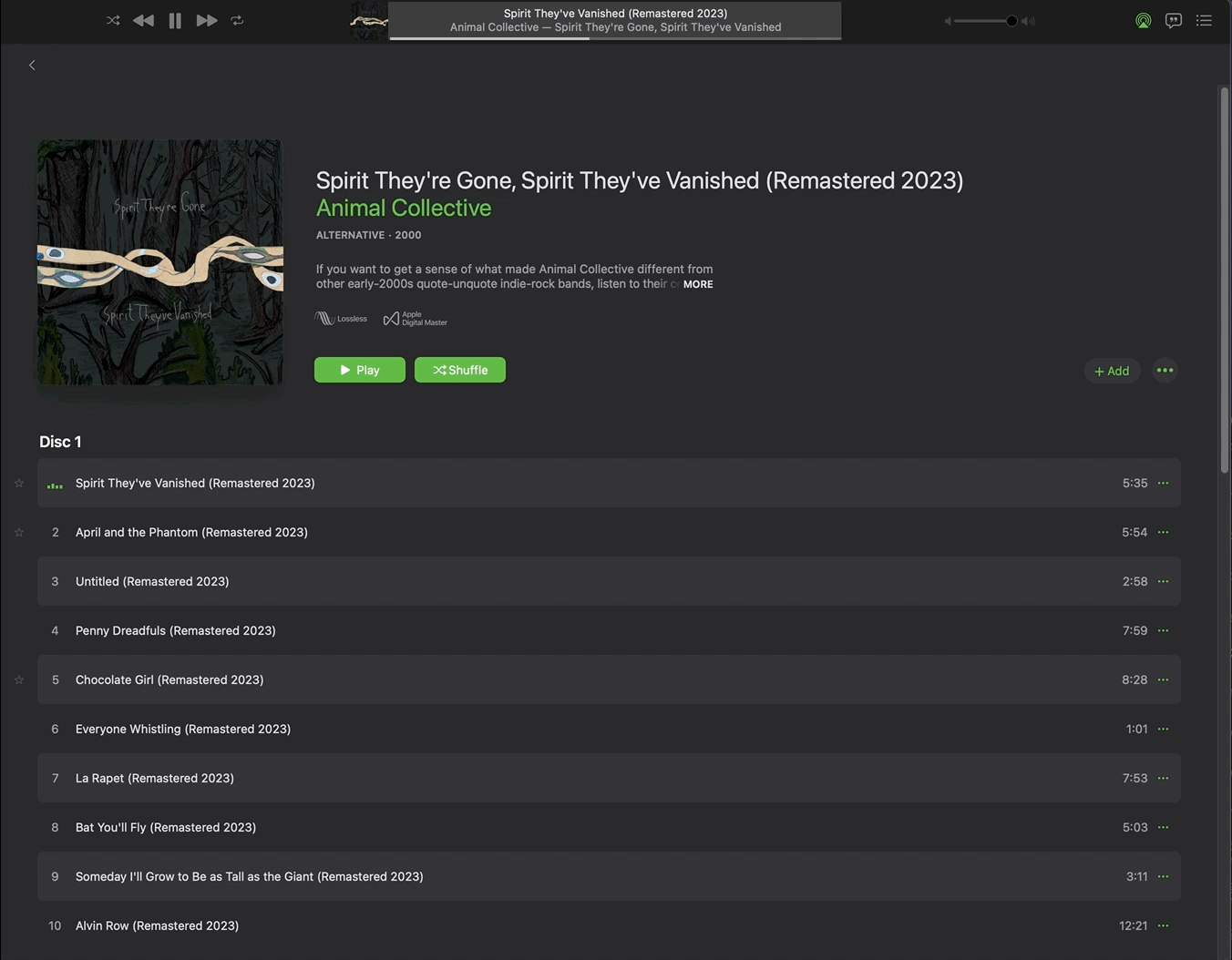Viewport: 1232px width, 960px height.
Task: Select track Chocolate Girl
Action: coord(609,679)
